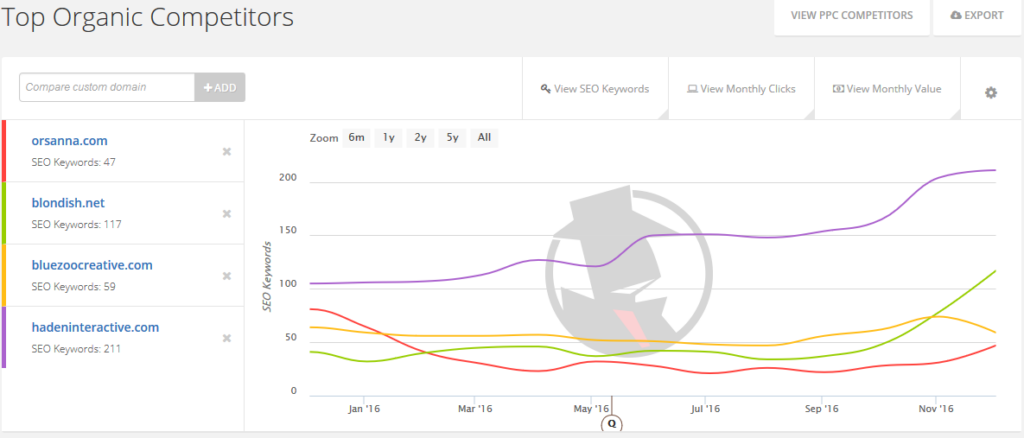The image size is (1024, 438).
Task: Set chart zoom to 1y
Action: pyautogui.click(x=388, y=138)
